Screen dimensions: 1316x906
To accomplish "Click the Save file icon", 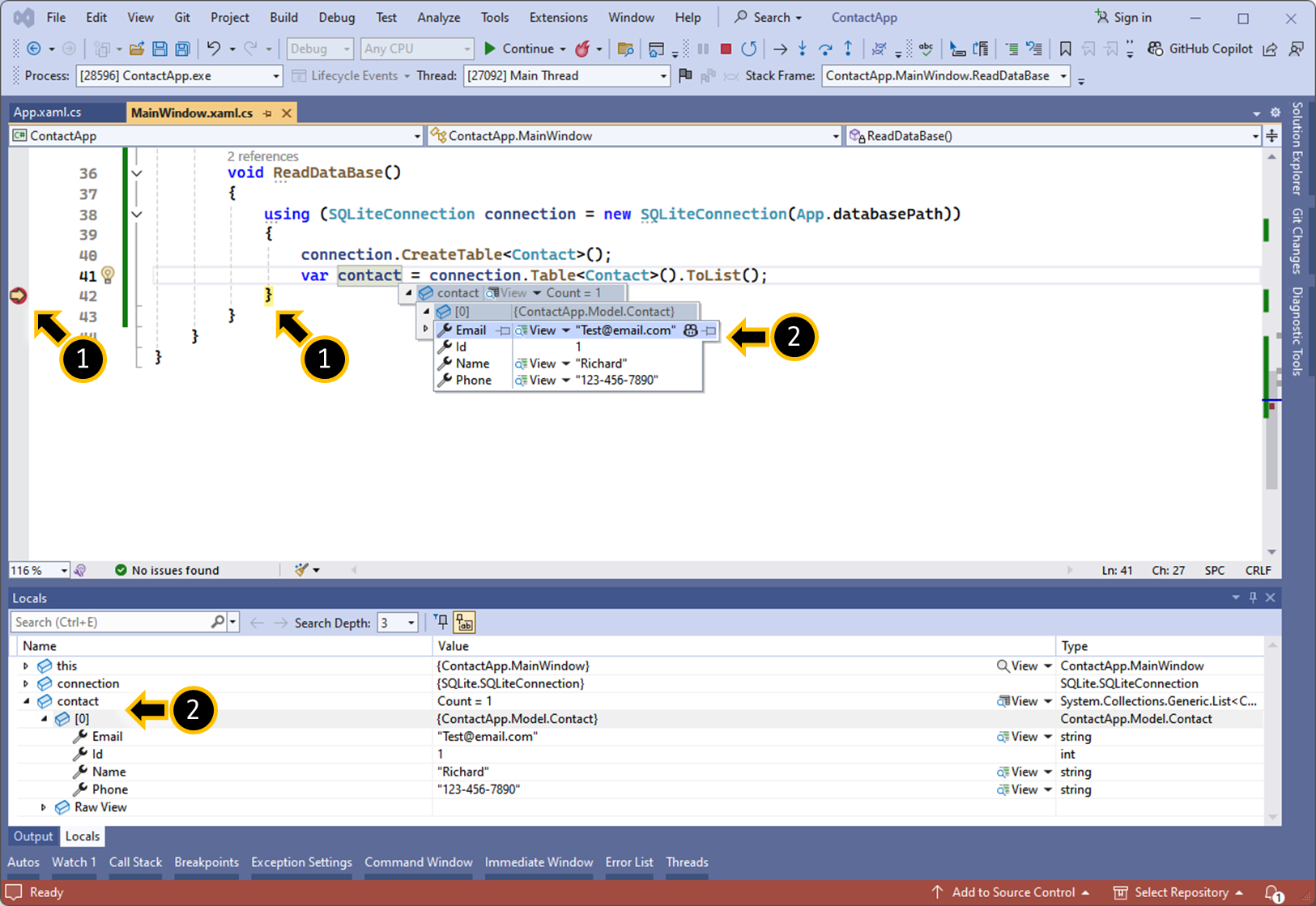I will 160,49.
